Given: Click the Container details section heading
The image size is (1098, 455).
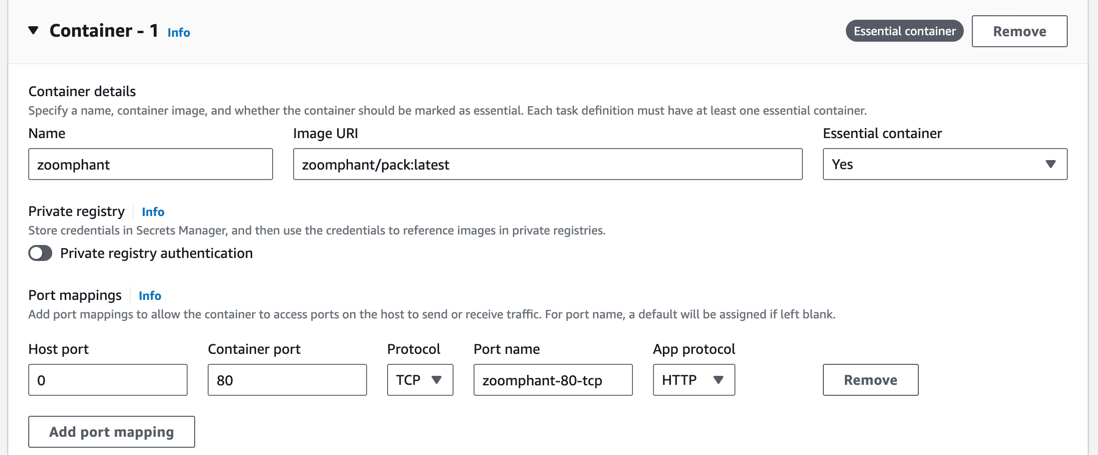Looking at the screenshot, I should pos(82,91).
